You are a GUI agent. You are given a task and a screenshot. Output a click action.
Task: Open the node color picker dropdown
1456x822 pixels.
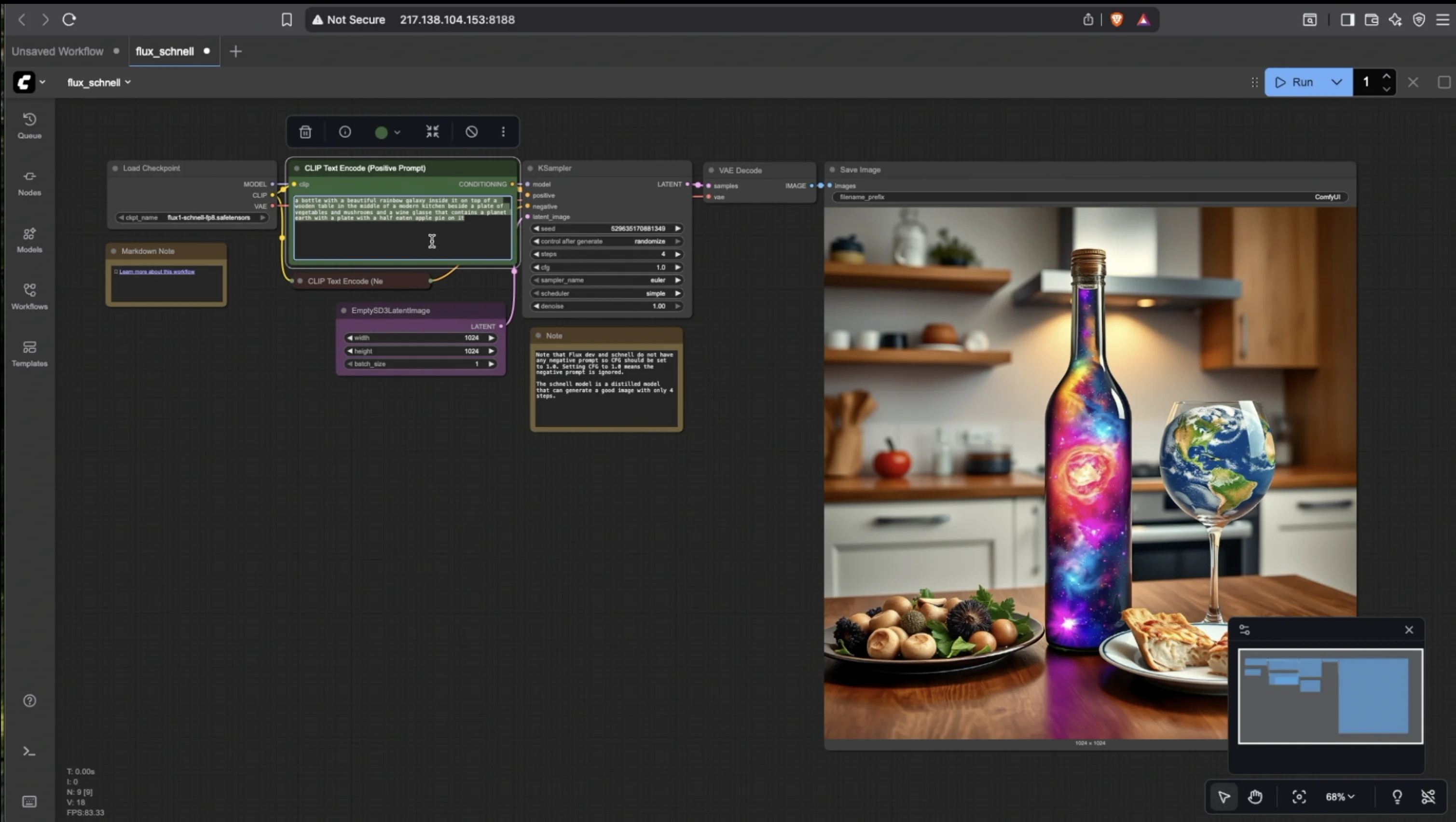coord(388,132)
